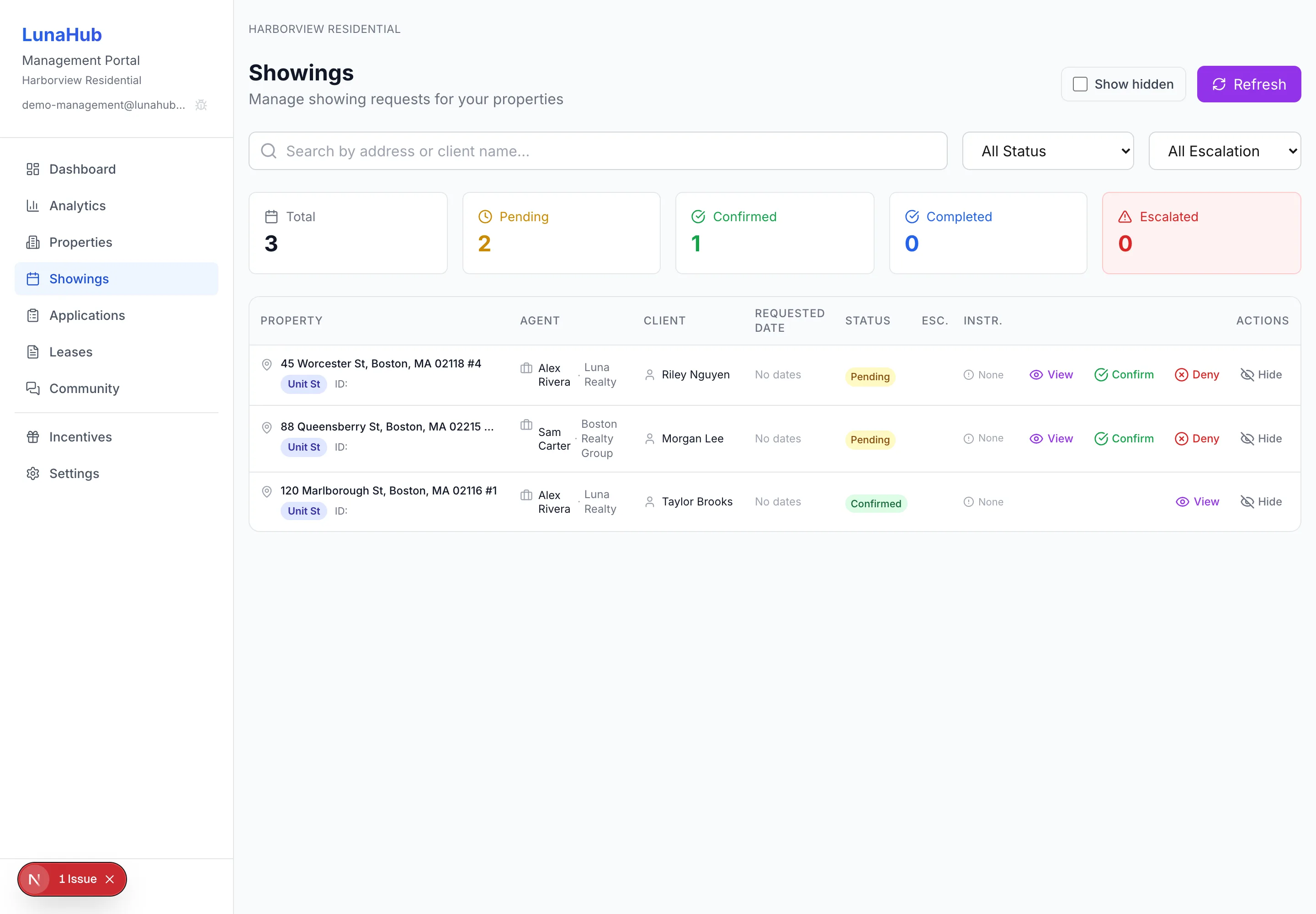View the 120 Marlborough St showing
Image resolution: width=1316 pixels, height=914 pixels.
click(1198, 502)
